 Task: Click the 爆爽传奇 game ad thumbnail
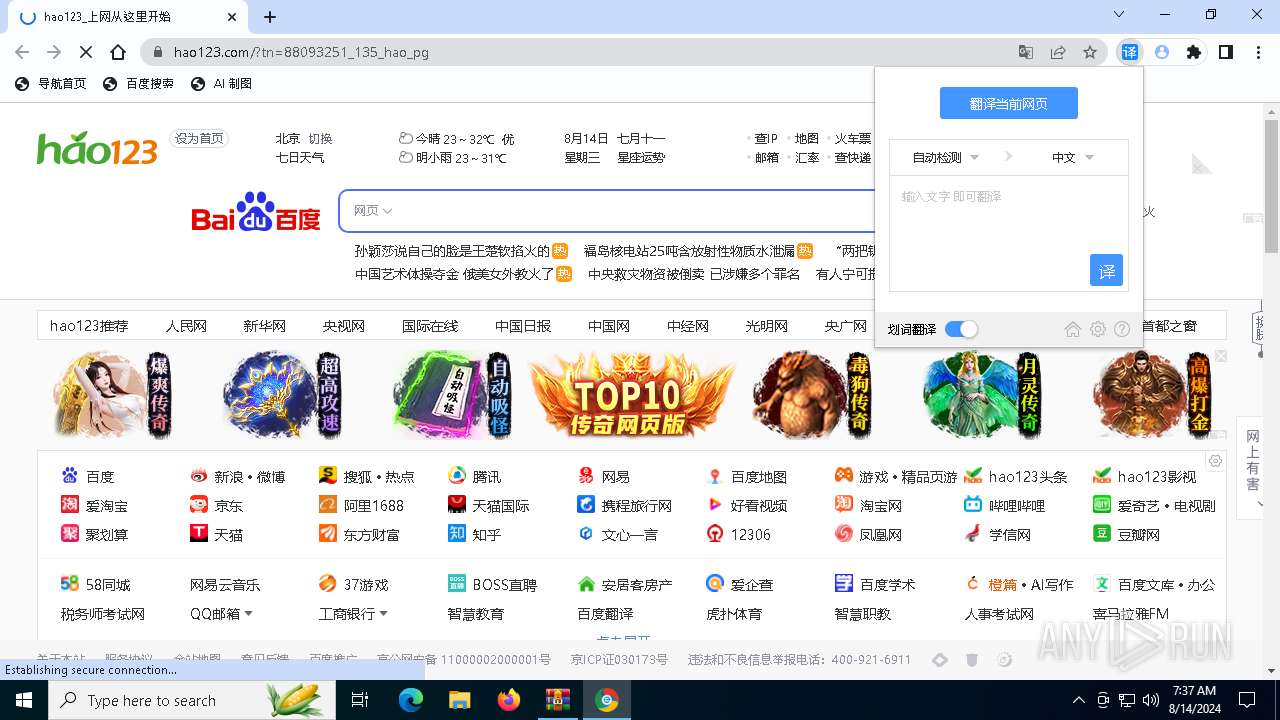(113, 395)
